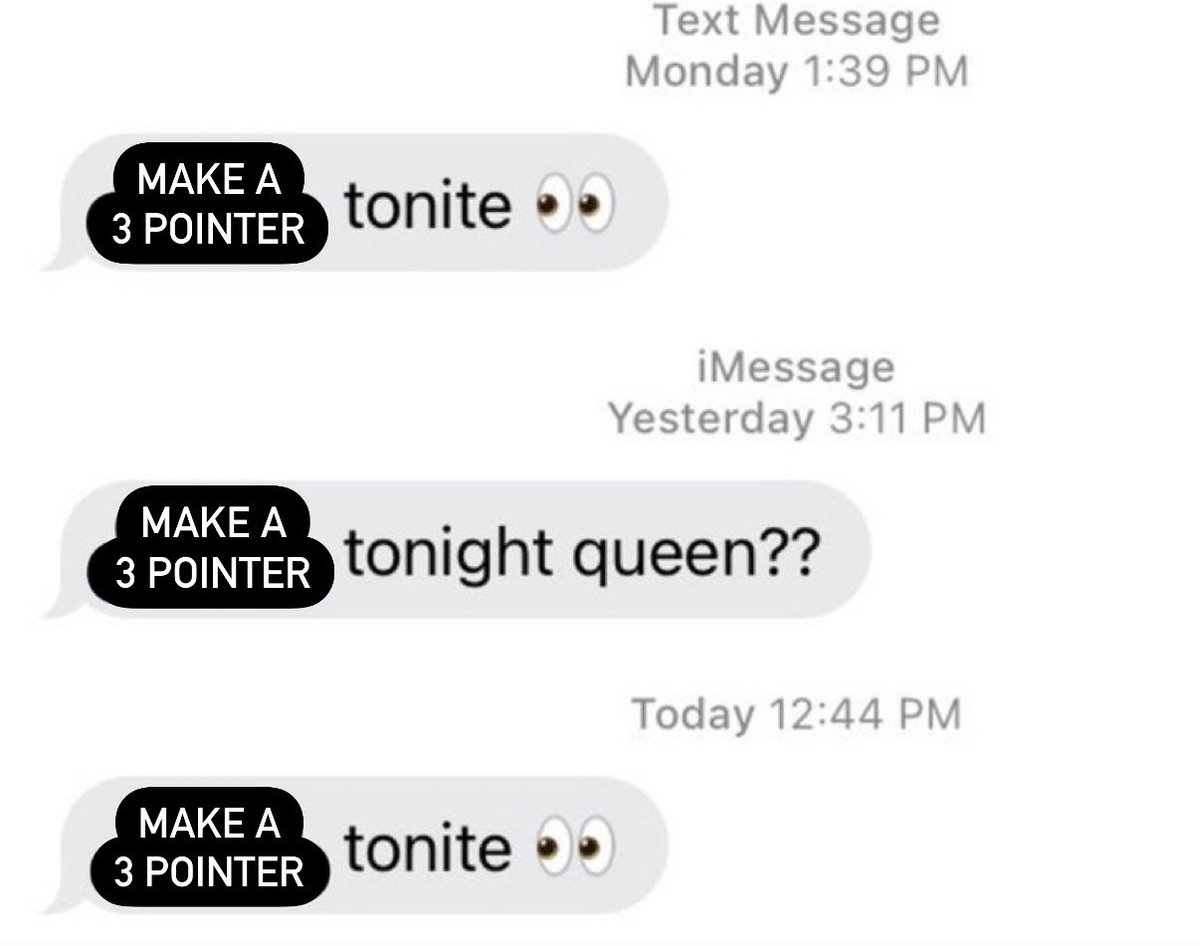Click the Today 12:44 PM timestamp
The height and width of the screenshot is (946, 1200).
(797, 713)
